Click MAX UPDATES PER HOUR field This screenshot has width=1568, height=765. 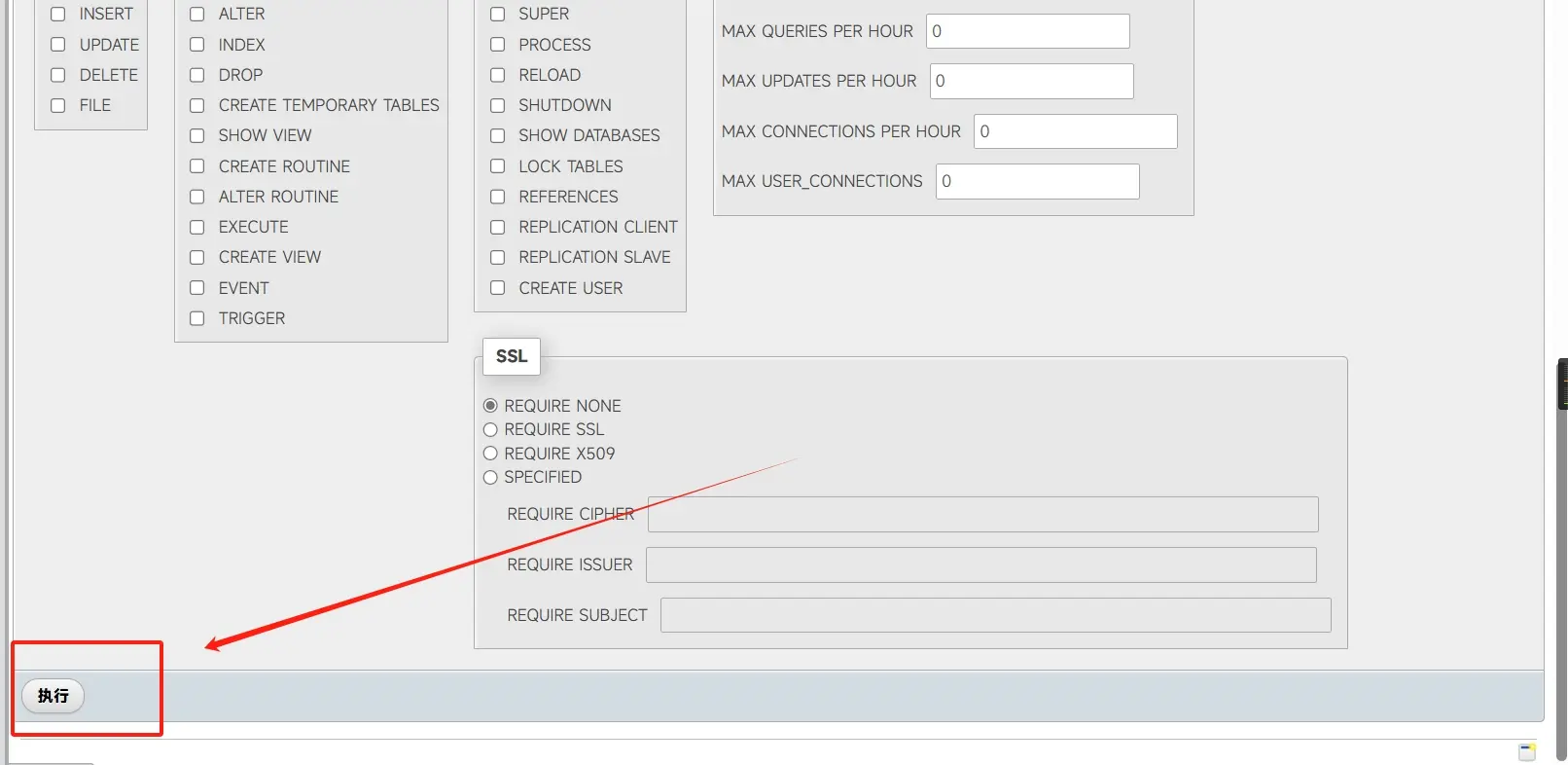1032,81
